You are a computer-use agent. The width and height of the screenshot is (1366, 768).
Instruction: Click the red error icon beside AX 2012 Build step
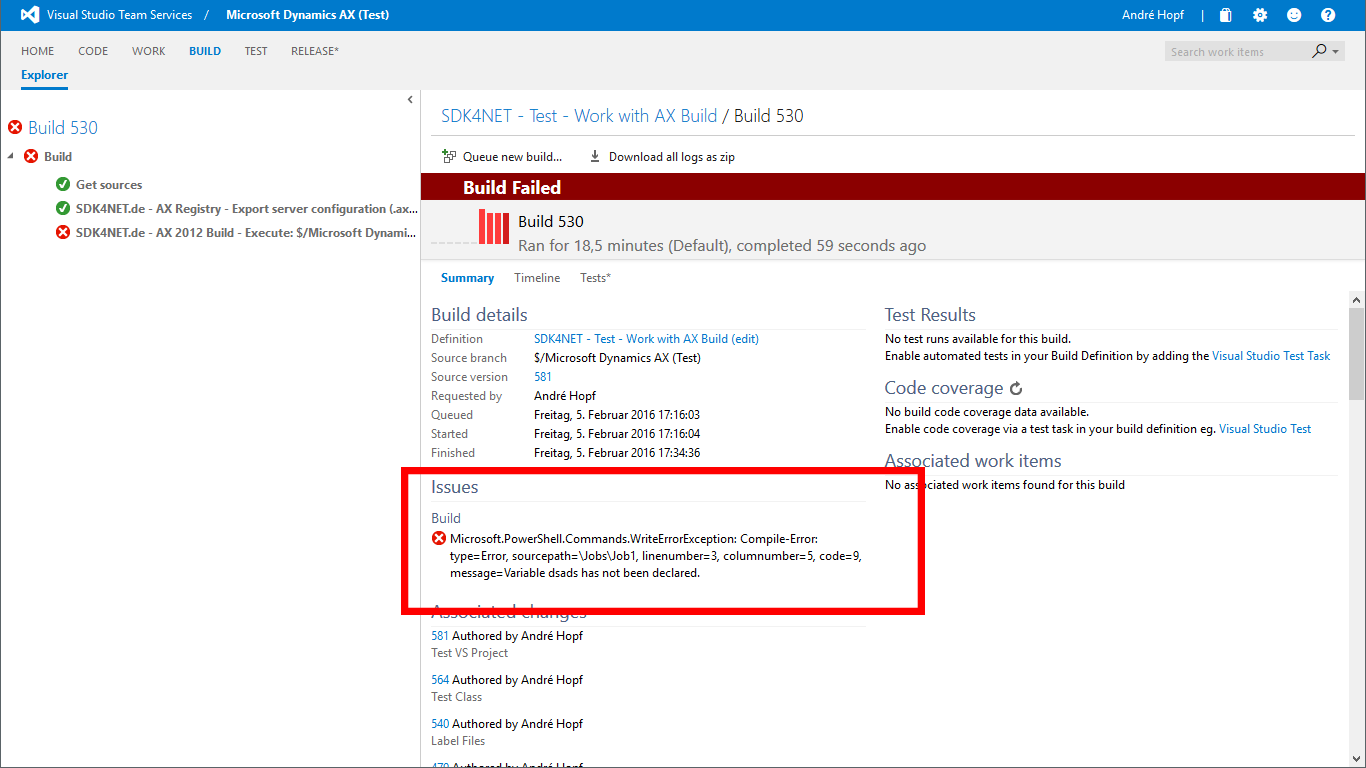pos(63,232)
